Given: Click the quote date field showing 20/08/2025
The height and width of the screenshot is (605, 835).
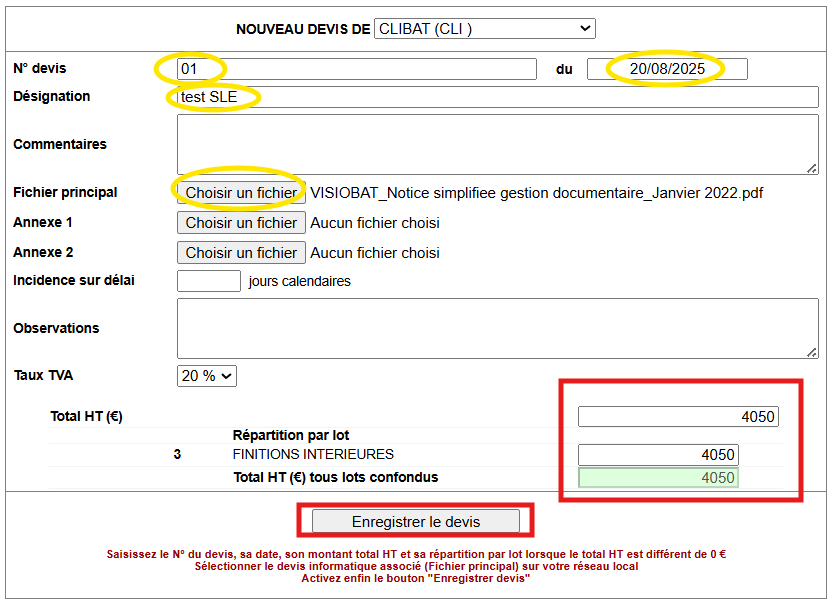Looking at the screenshot, I should [x=667, y=69].
